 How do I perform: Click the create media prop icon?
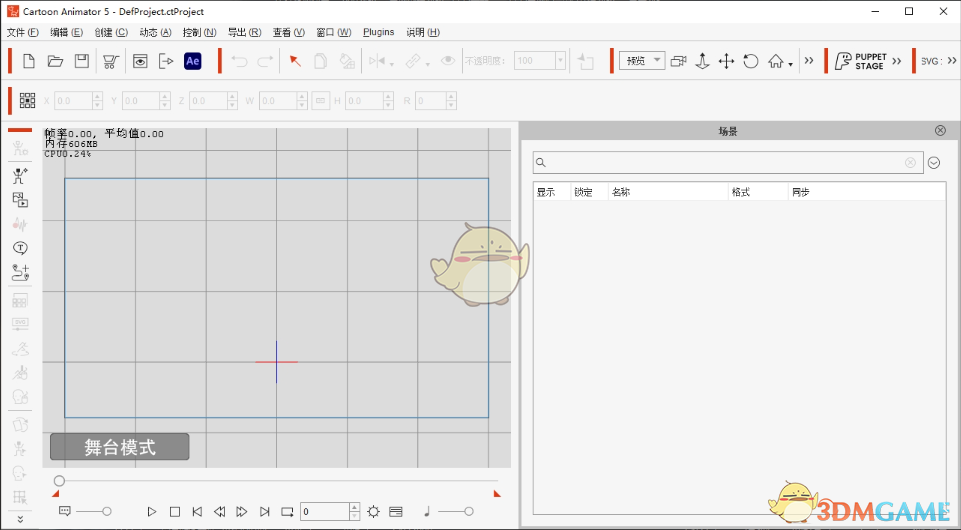[x=20, y=199]
